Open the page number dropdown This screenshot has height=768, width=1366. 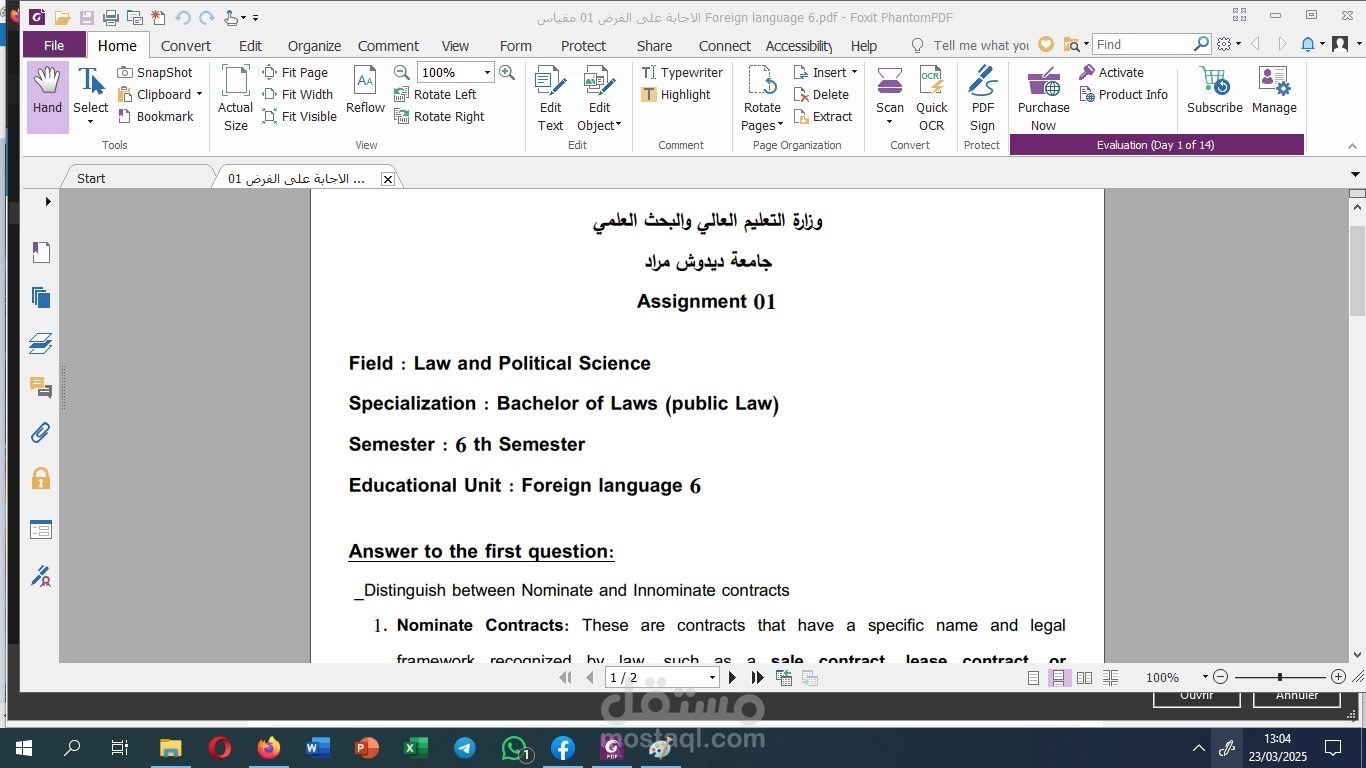(x=712, y=677)
